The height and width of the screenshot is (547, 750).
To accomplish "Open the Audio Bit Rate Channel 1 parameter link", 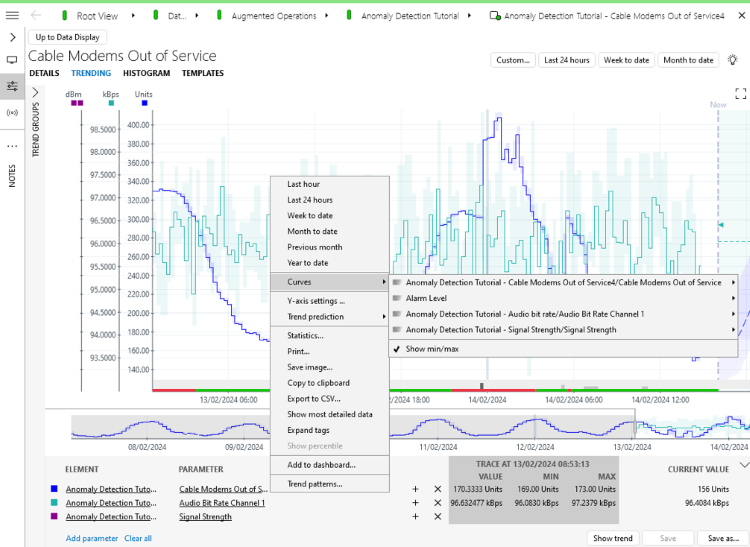I will tap(222, 503).
